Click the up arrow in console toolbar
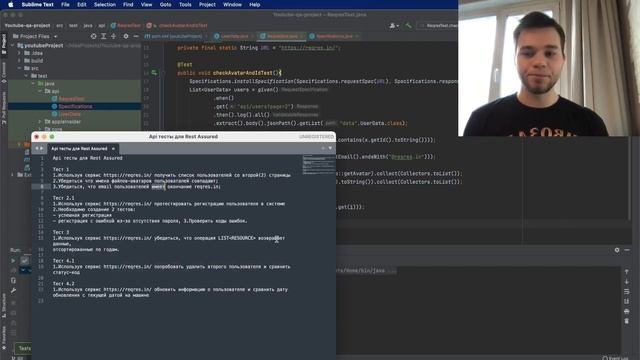Screen dimensions: 640x360 (x=627, y=272)
